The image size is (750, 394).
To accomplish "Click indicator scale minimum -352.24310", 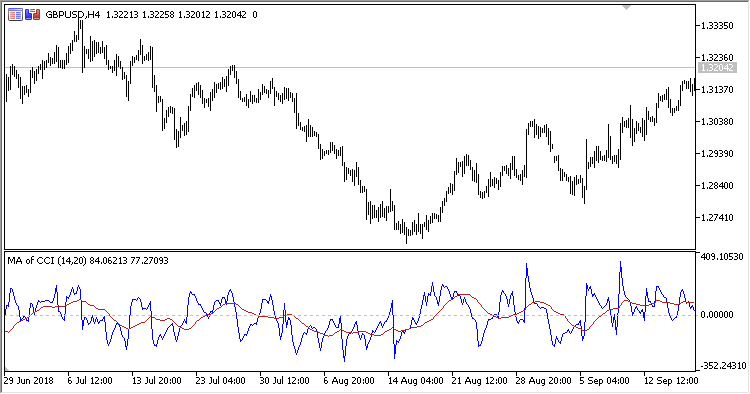I will coord(723,366).
